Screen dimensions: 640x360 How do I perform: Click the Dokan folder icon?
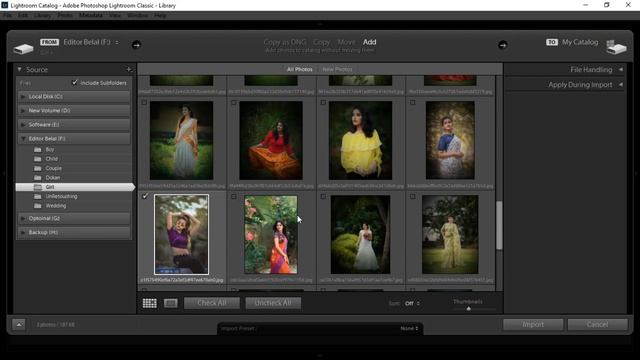click(x=38, y=178)
